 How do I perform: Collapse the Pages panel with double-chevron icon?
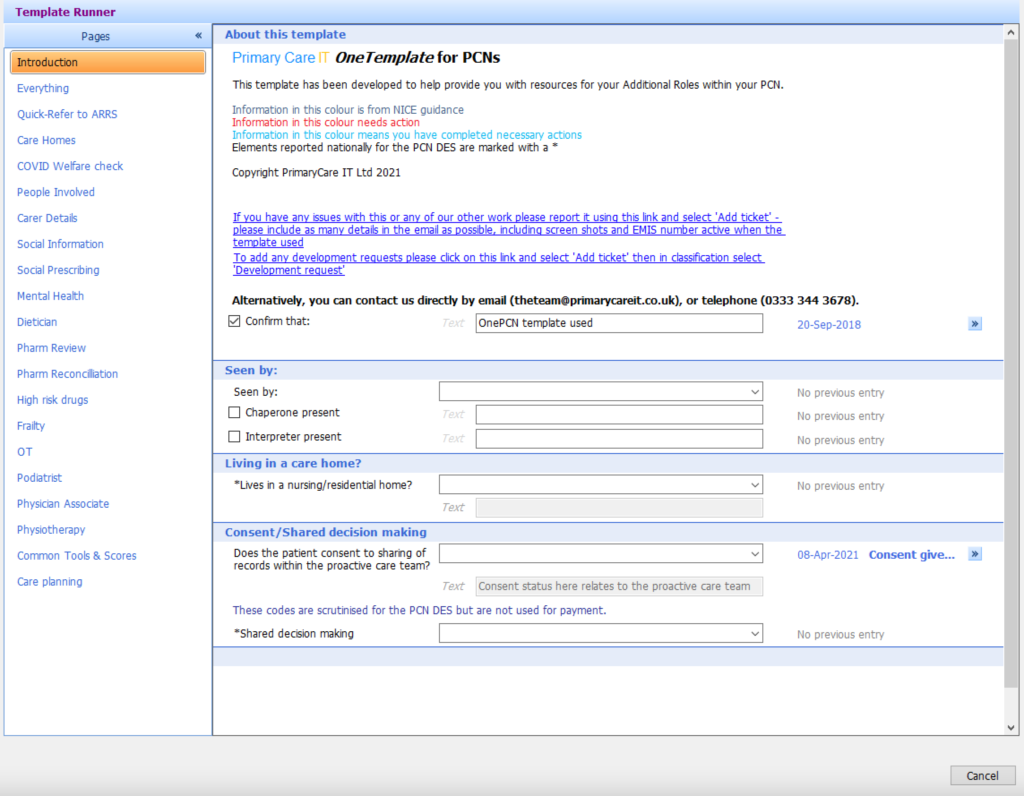(198, 36)
